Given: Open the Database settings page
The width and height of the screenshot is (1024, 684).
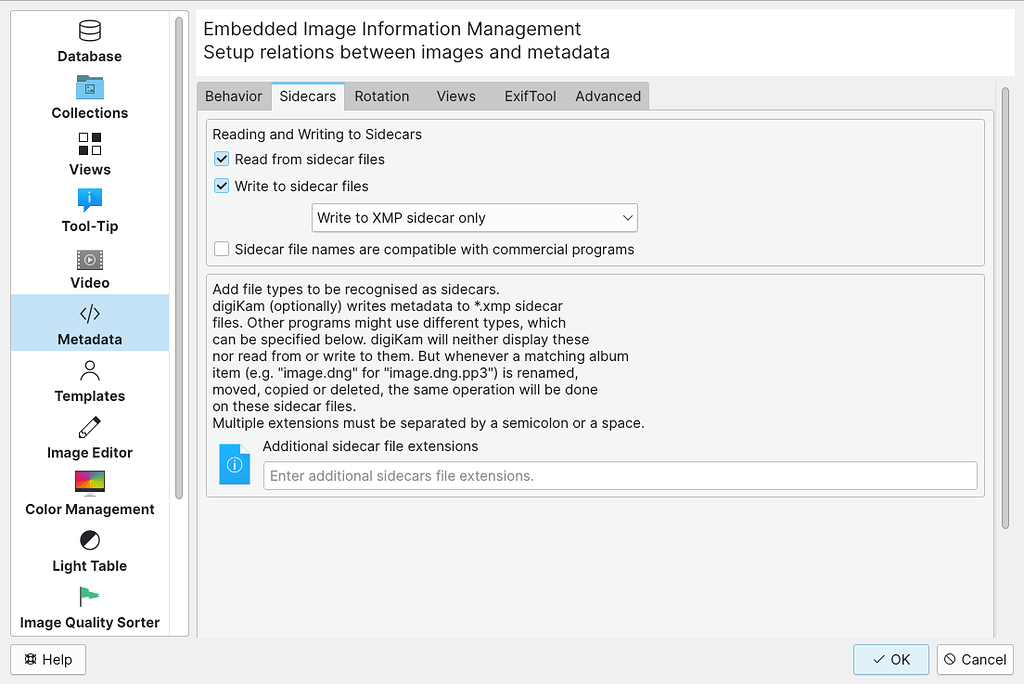Looking at the screenshot, I should (89, 41).
